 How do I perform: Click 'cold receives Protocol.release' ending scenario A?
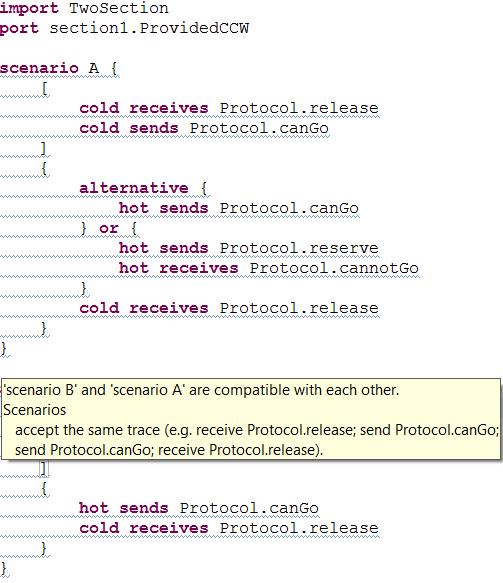click(x=229, y=308)
